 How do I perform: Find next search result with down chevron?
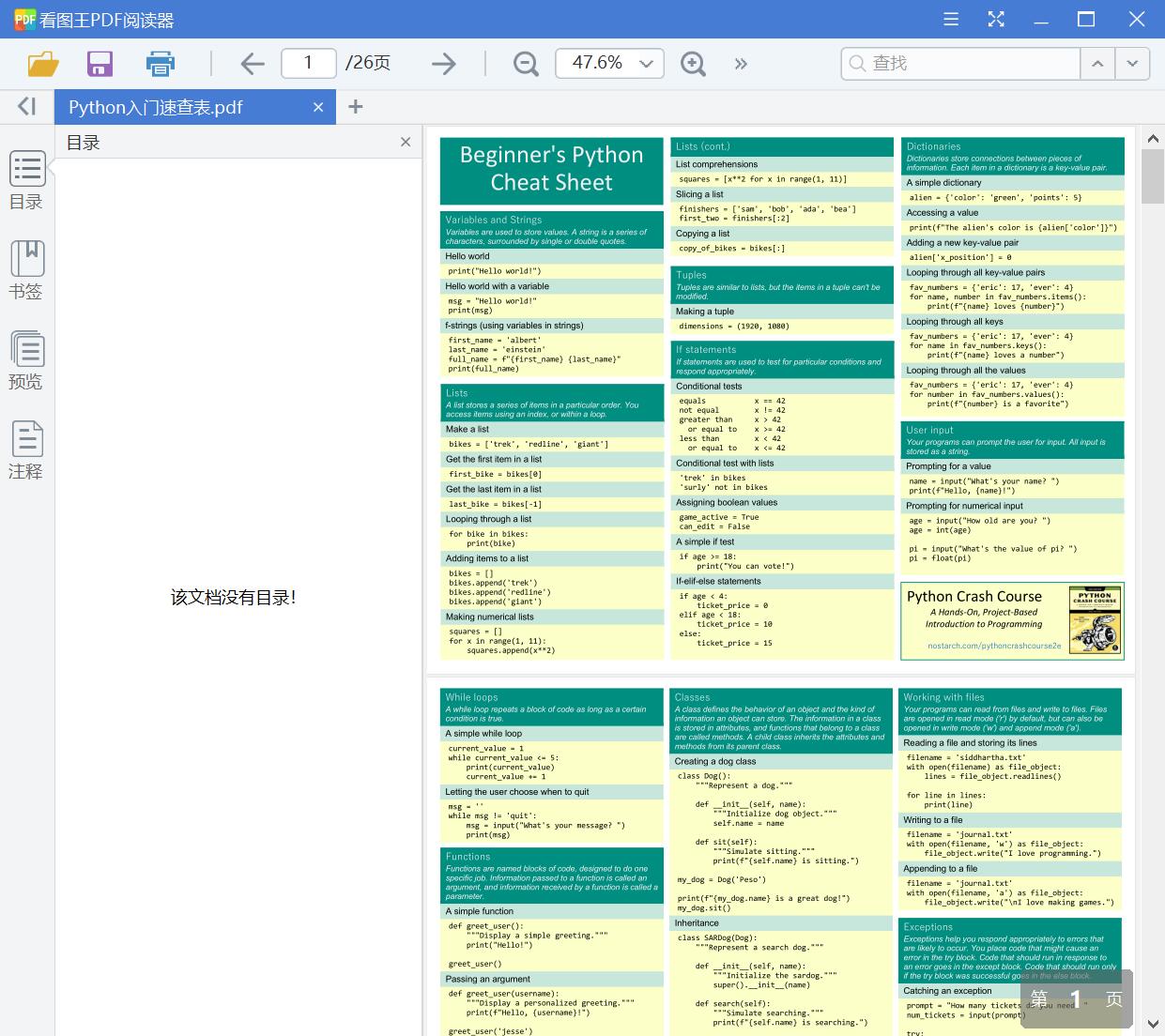[1132, 64]
